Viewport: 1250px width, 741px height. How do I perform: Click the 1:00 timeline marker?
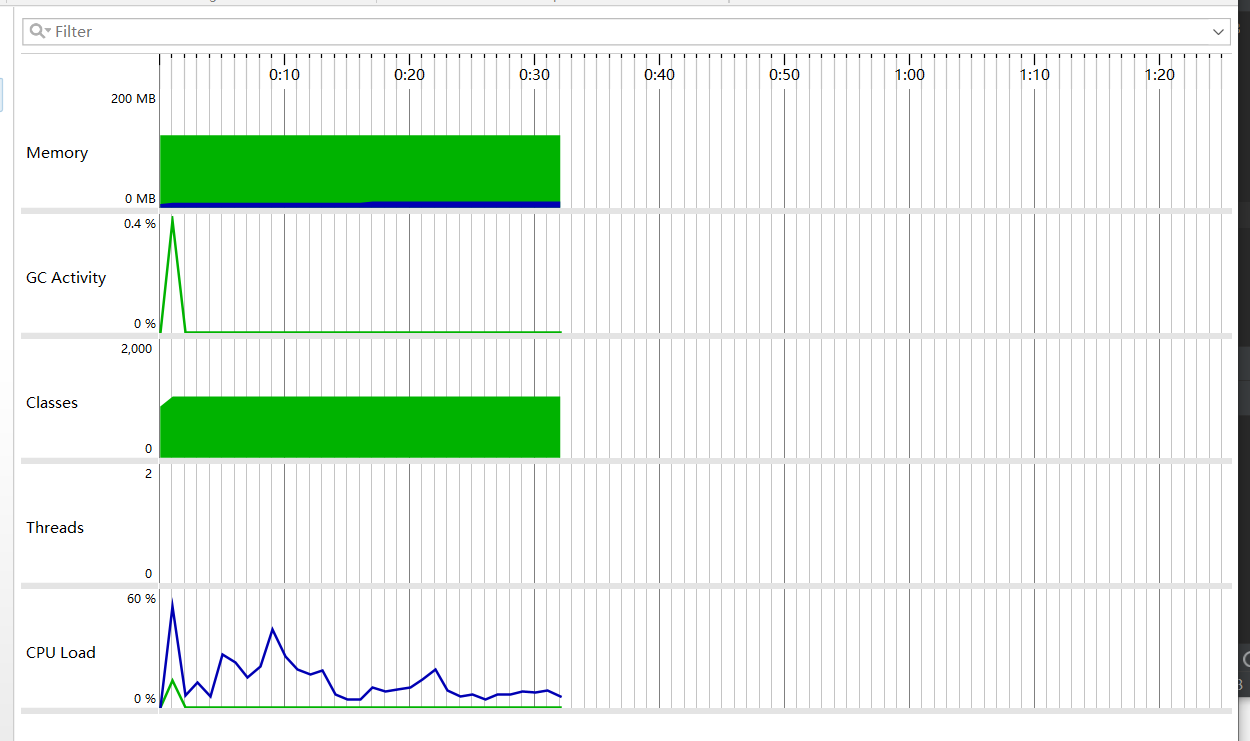(910, 75)
